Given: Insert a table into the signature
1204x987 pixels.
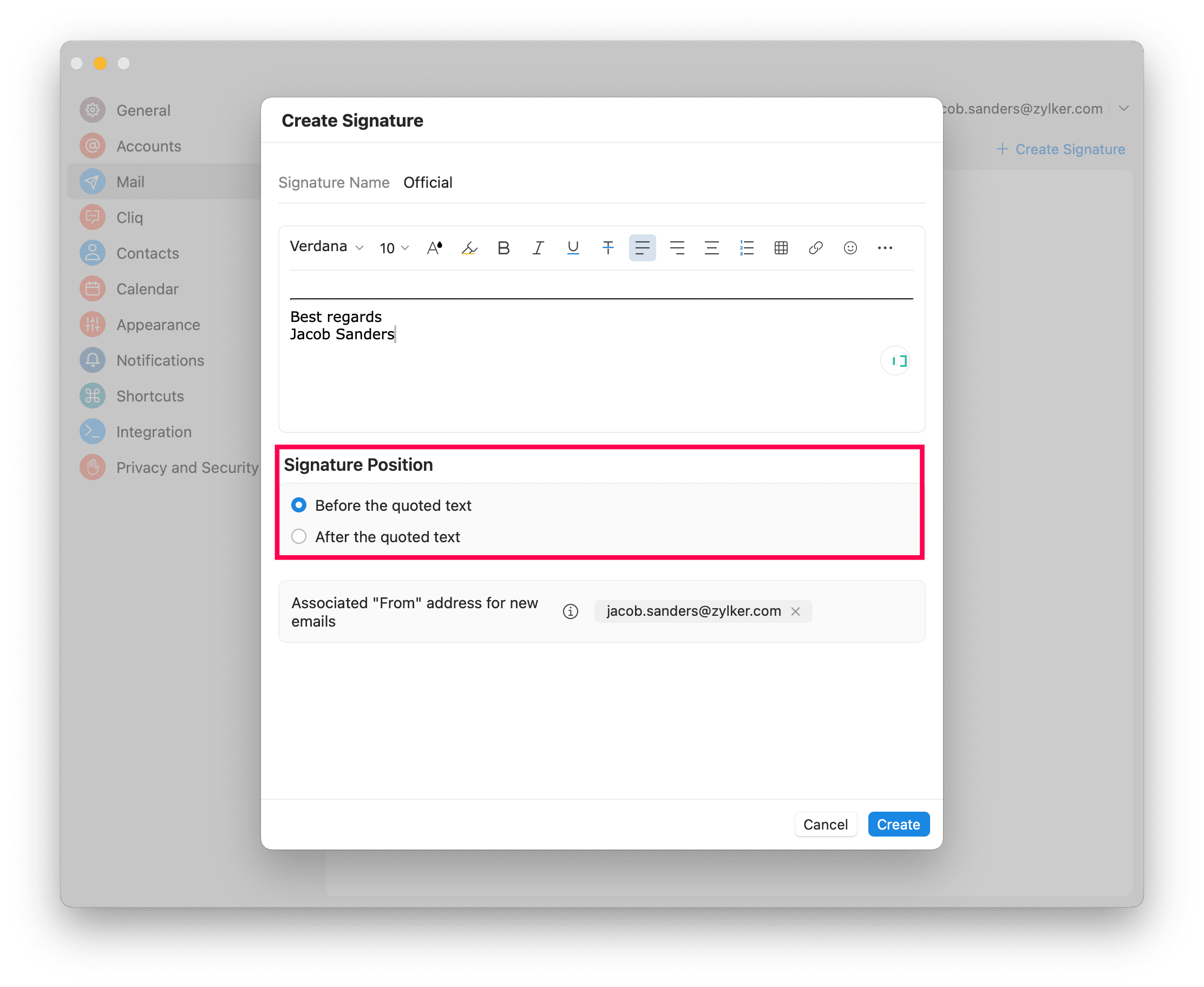Looking at the screenshot, I should (781, 248).
